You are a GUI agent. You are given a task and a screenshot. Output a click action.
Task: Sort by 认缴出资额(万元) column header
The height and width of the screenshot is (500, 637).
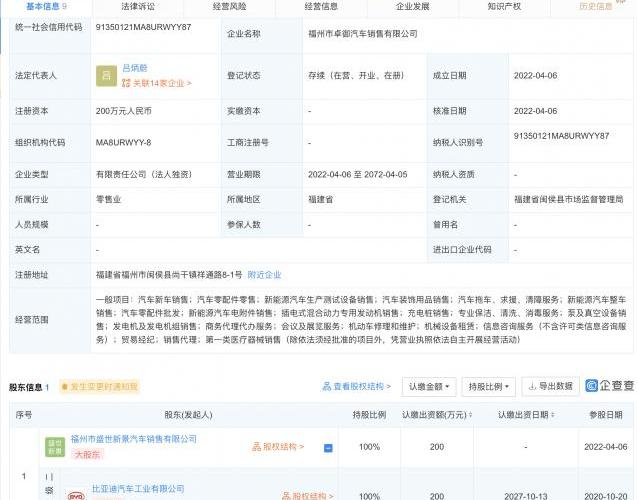[x=437, y=415]
